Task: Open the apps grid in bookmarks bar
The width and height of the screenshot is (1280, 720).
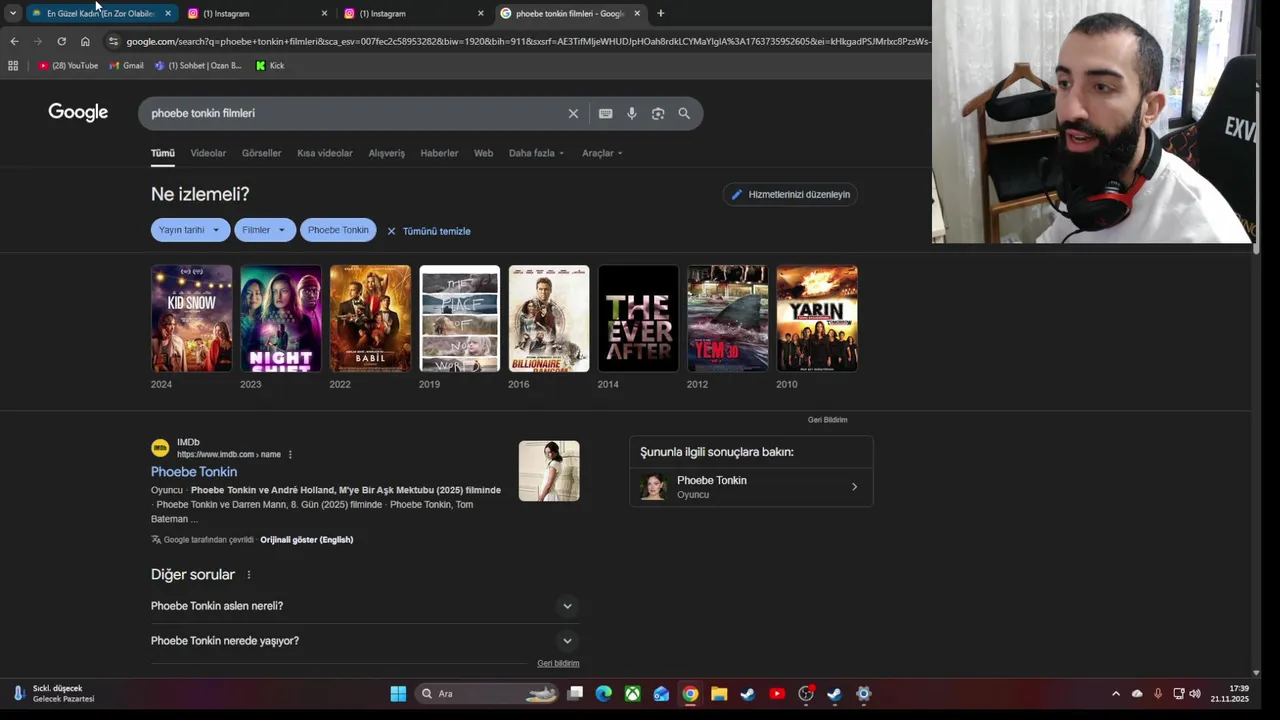Action: click(x=13, y=65)
